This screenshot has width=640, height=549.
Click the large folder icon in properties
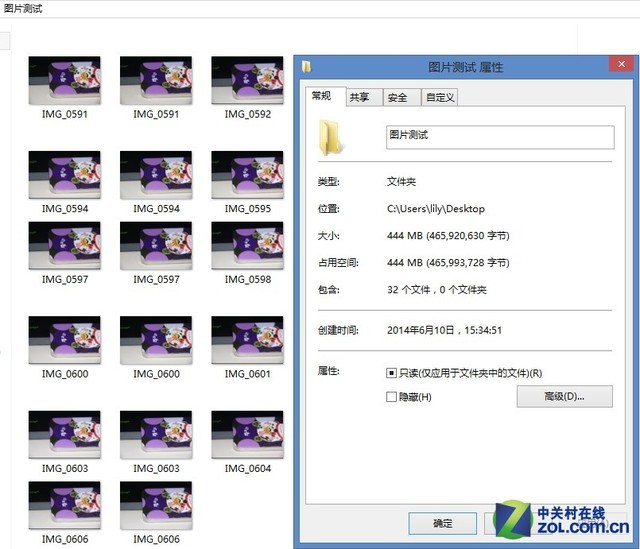[x=329, y=137]
